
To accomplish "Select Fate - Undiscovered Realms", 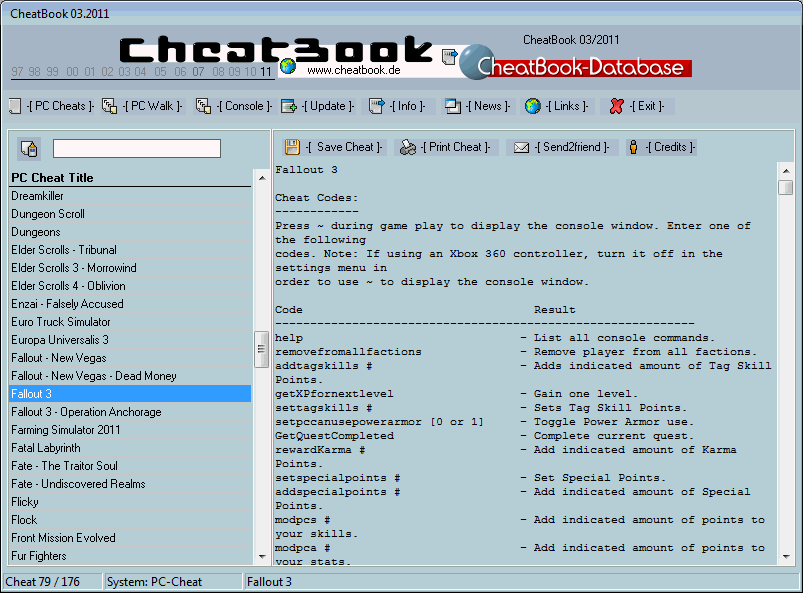I will [130, 484].
